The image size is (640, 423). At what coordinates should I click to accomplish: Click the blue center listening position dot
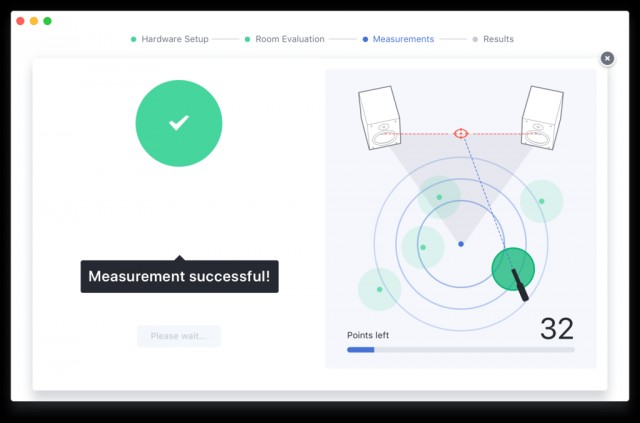(x=460, y=244)
